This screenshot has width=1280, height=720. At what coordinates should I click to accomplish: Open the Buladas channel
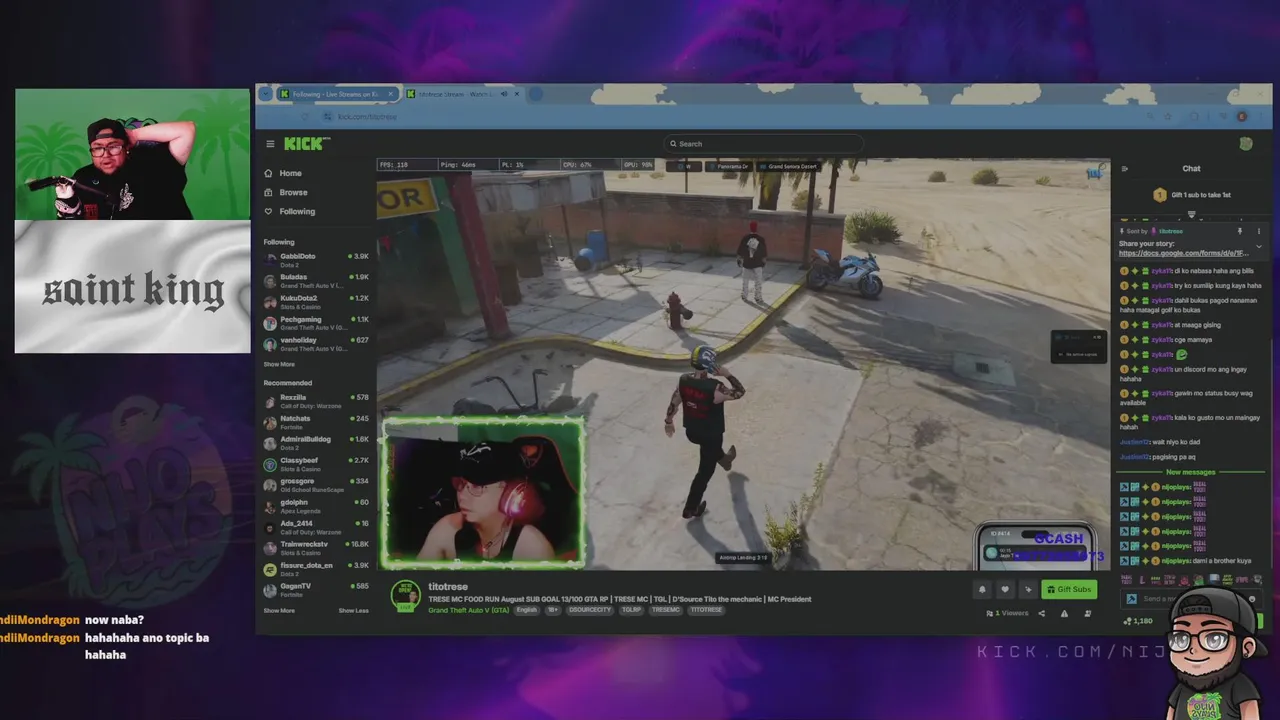point(316,280)
